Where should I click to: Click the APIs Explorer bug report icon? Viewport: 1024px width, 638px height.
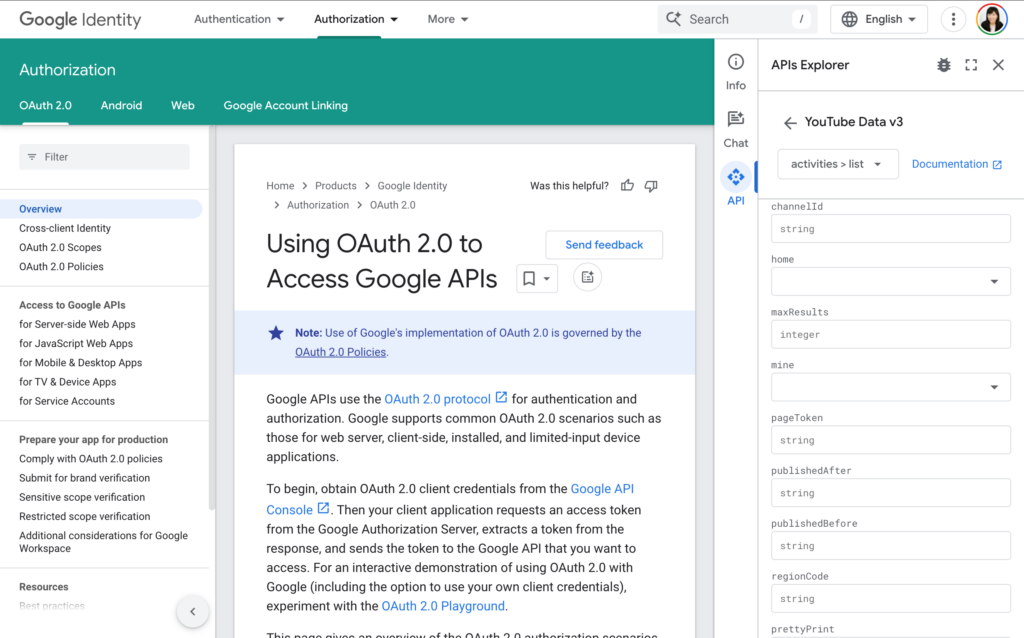pyautogui.click(x=944, y=65)
